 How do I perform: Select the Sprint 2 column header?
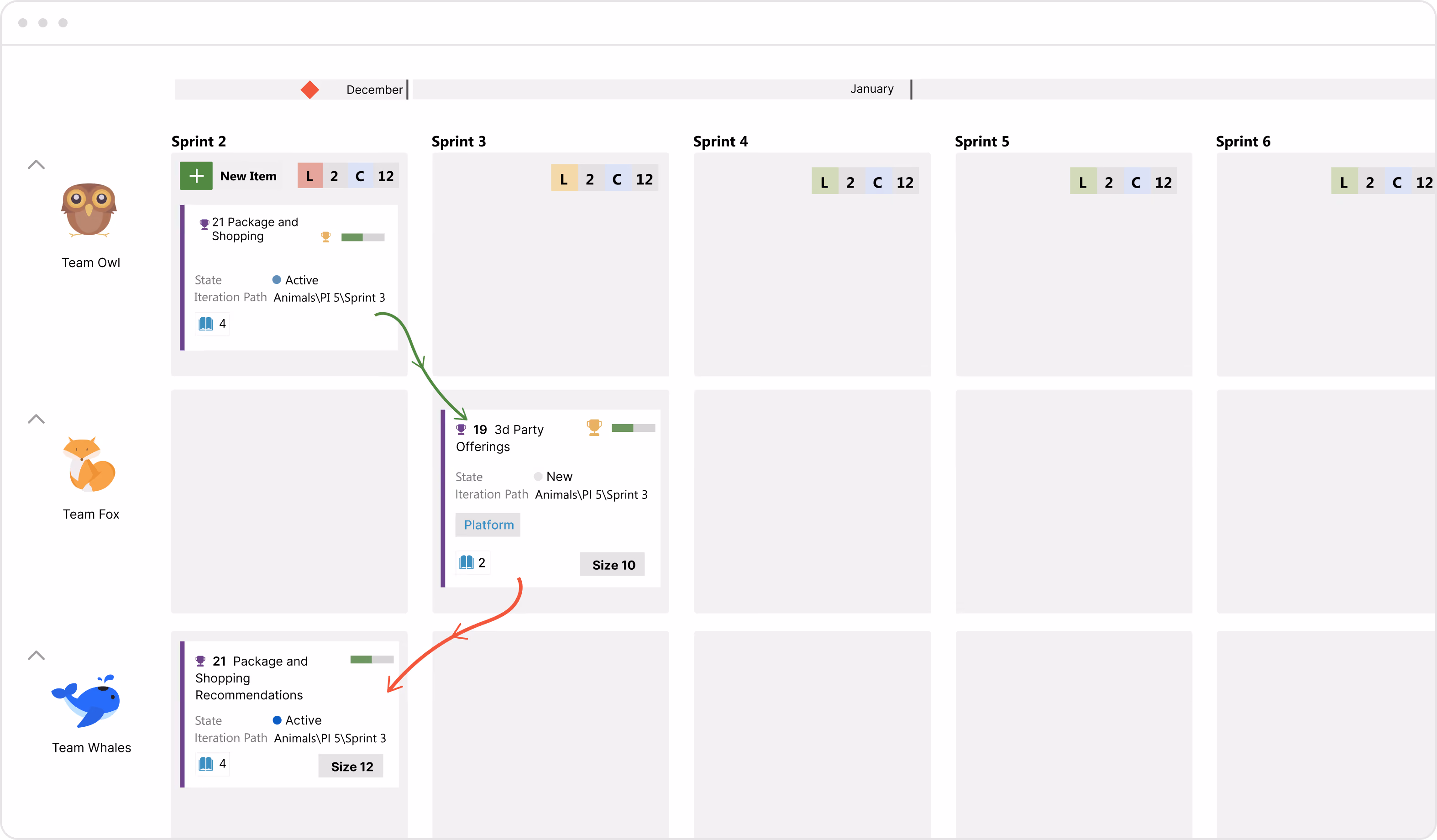[x=199, y=142]
